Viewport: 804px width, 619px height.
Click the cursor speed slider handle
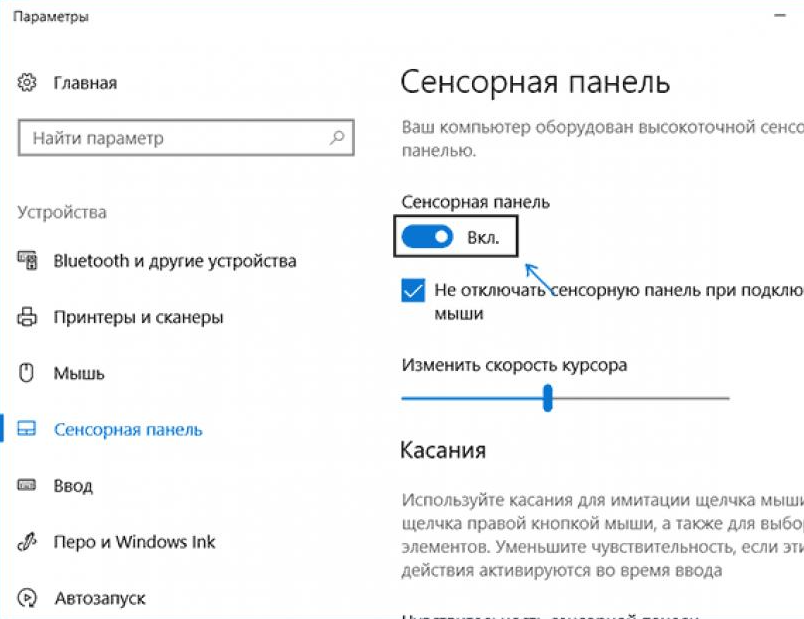coord(548,398)
